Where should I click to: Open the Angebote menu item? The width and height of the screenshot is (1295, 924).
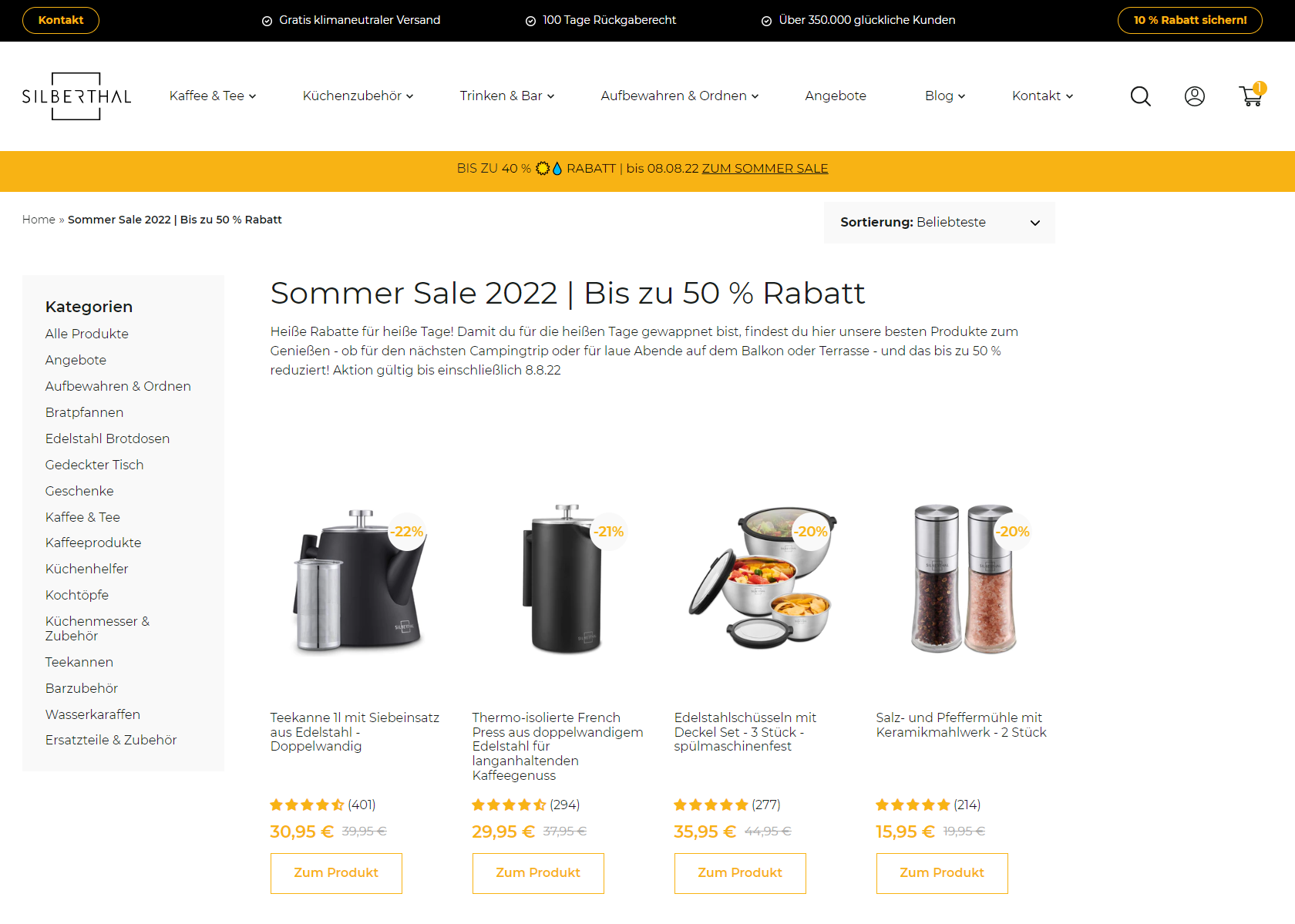click(836, 96)
